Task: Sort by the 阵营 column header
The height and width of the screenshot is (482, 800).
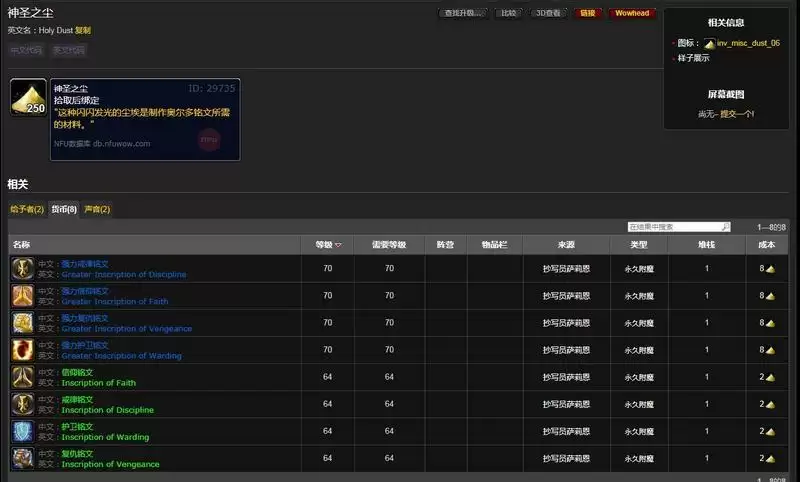Action: coord(445,245)
